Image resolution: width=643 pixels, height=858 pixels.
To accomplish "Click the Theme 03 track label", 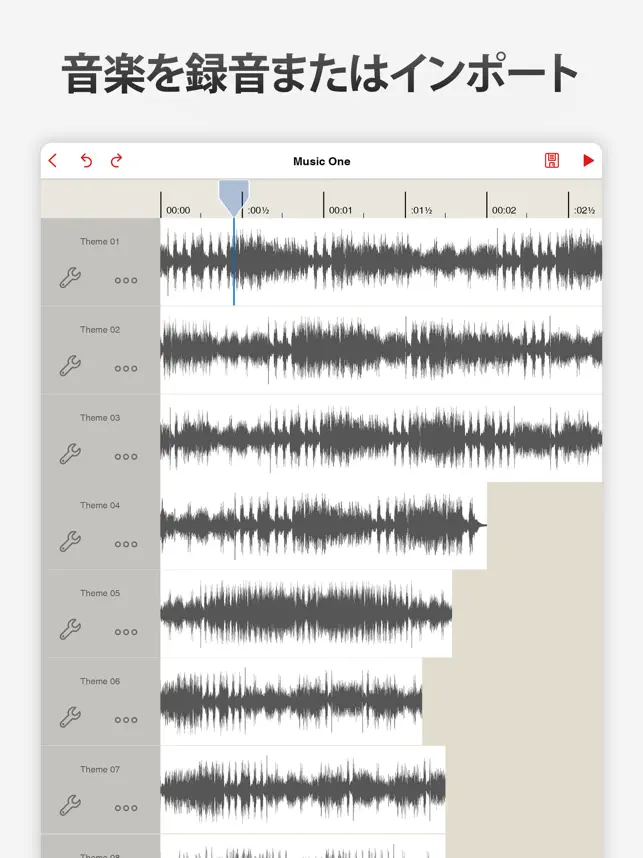I will point(100,418).
